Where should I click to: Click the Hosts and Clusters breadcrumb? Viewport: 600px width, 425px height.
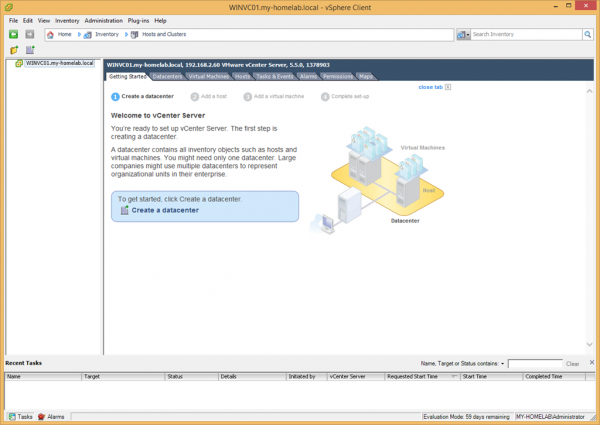tap(164, 34)
